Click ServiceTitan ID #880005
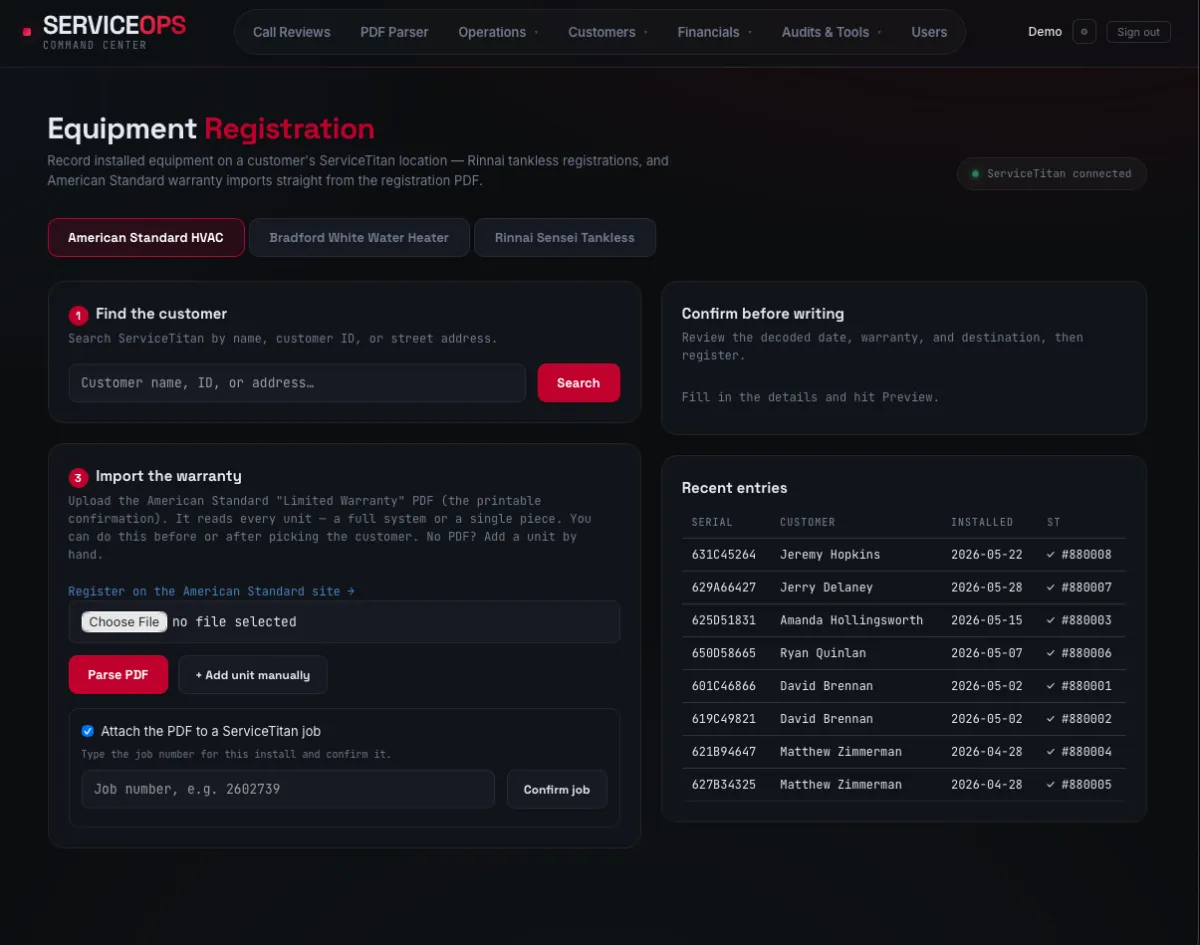 click(x=1086, y=785)
